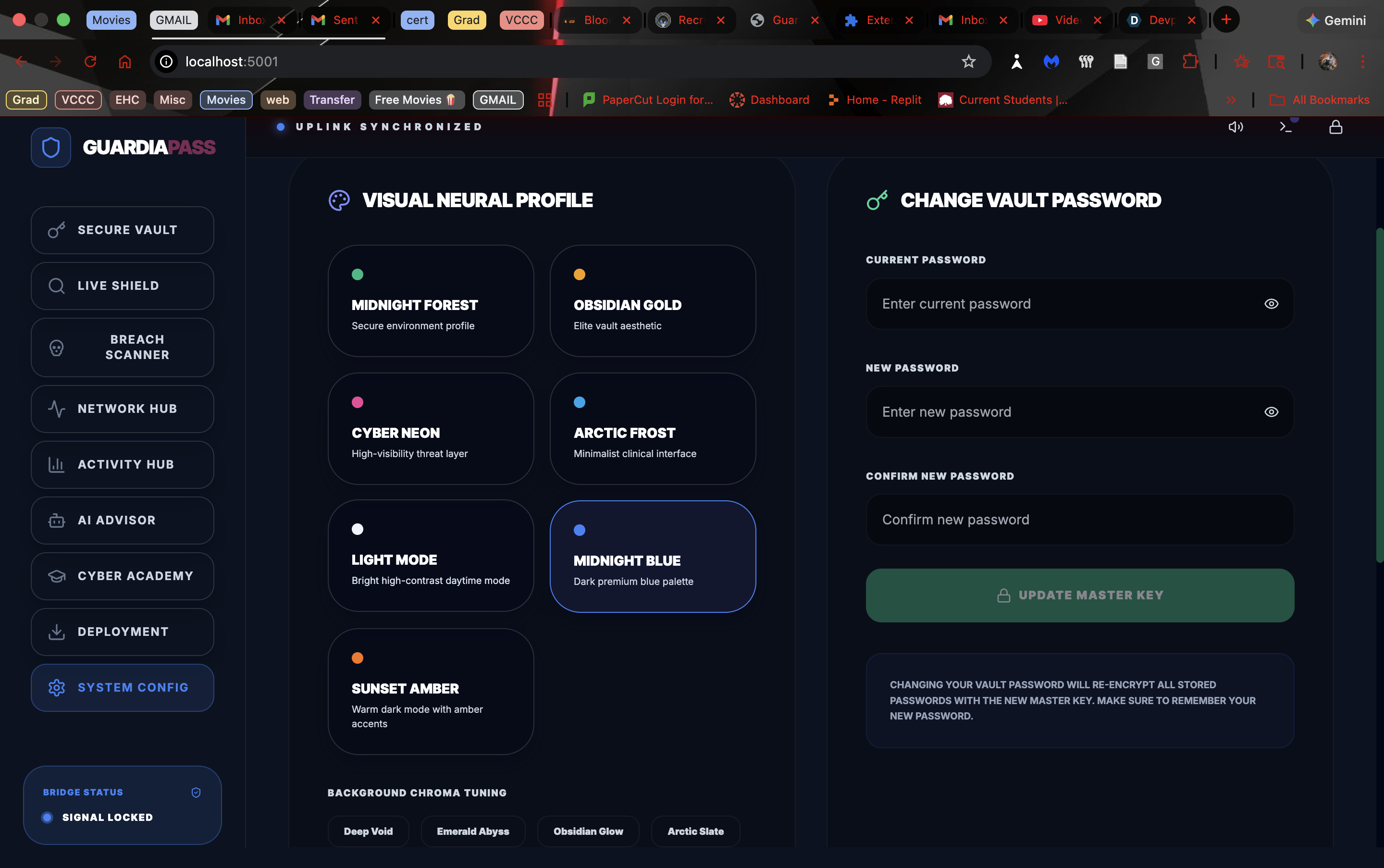This screenshot has width=1384, height=868.
Task: Click the browser home icon
Action: tap(125, 62)
